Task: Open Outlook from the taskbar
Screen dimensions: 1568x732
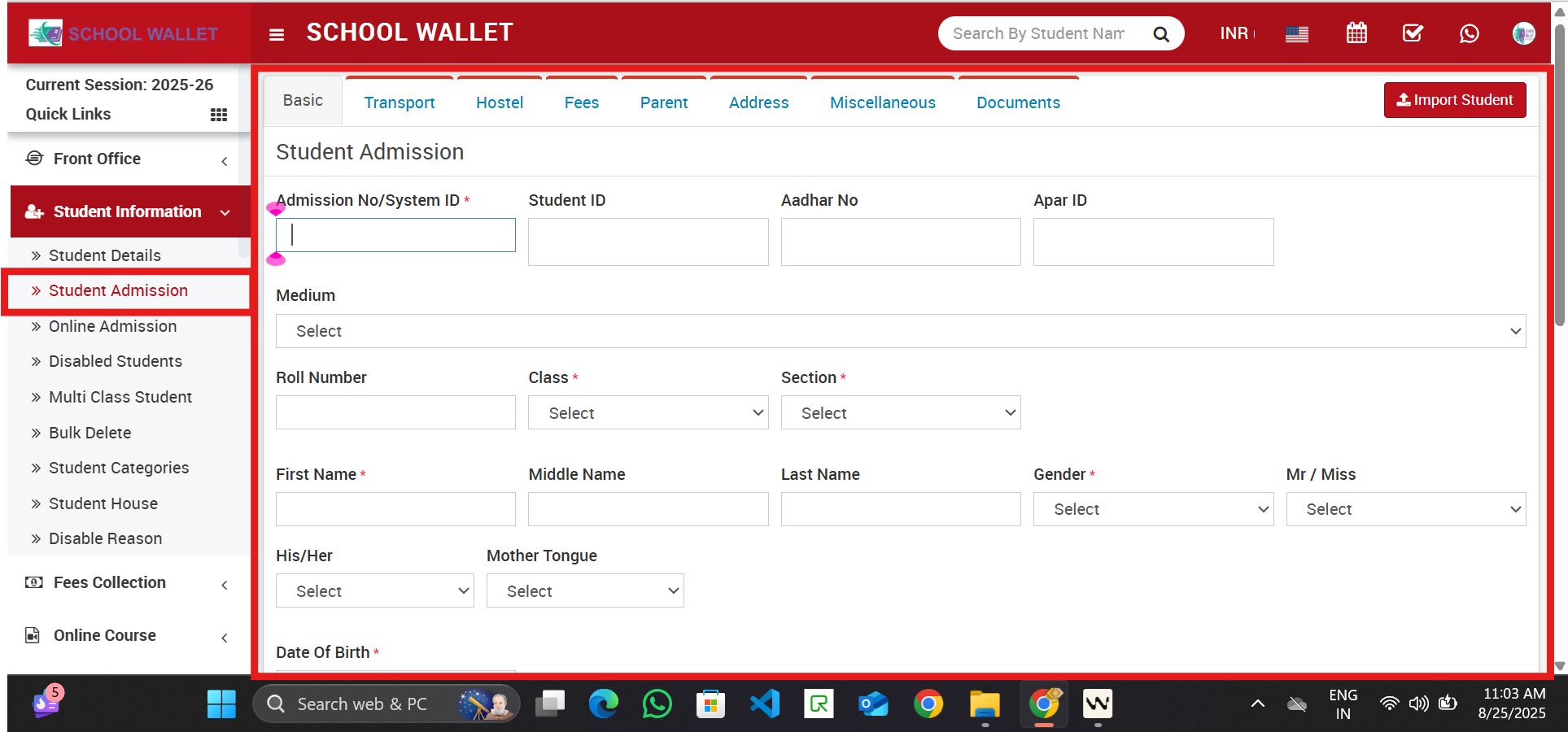Action: pyautogui.click(x=873, y=704)
